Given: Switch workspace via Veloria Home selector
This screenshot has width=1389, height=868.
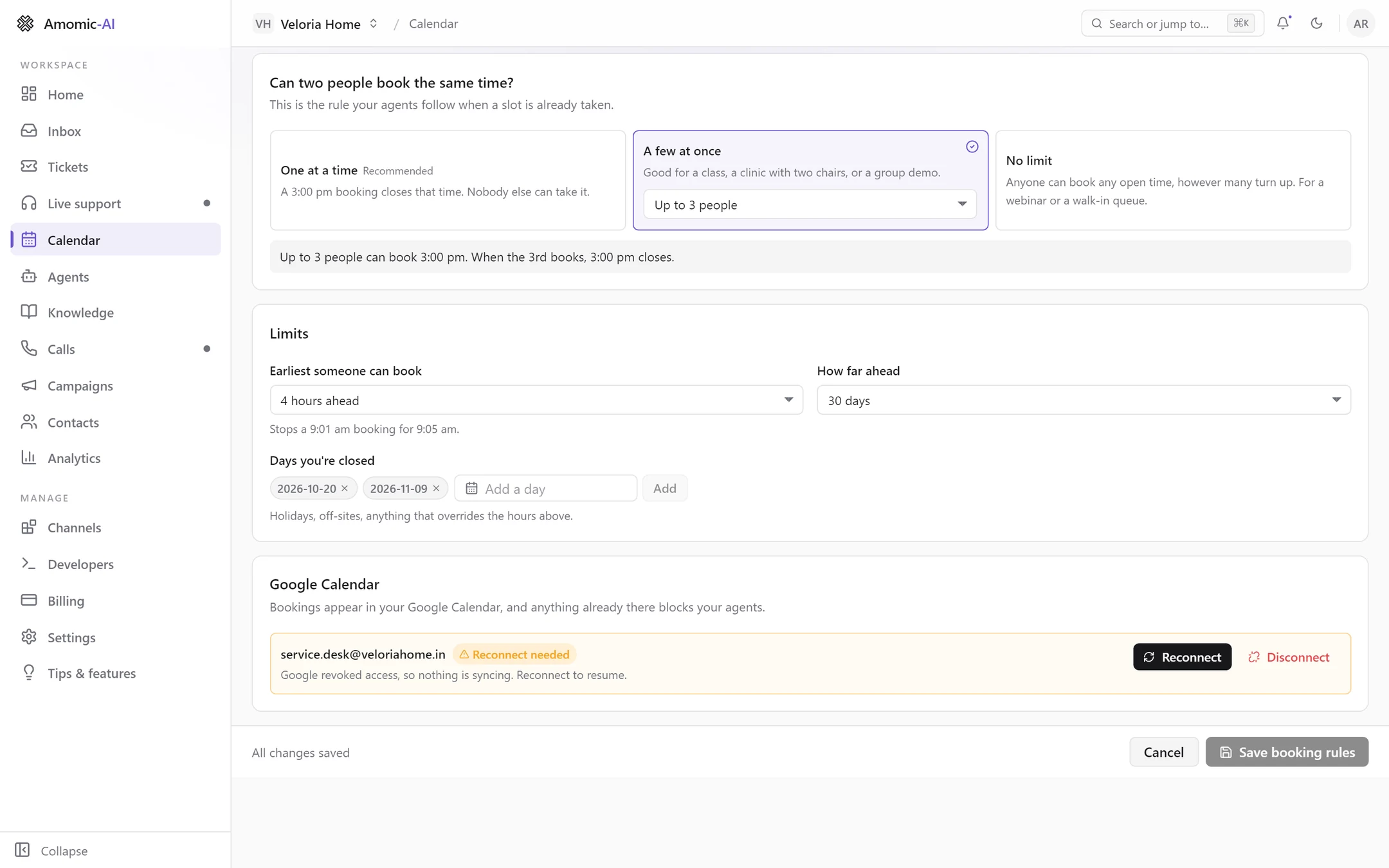Looking at the screenshot, I should pos(315,24).
